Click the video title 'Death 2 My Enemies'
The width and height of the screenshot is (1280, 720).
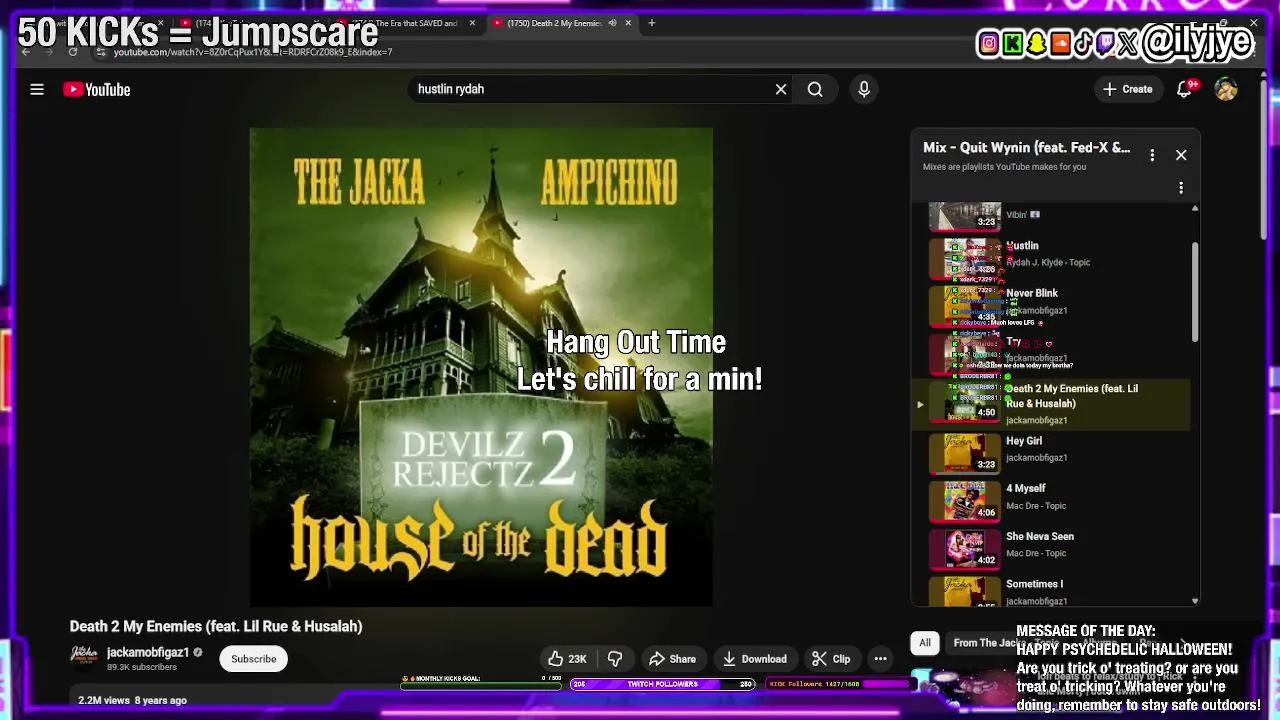(216, 626)
